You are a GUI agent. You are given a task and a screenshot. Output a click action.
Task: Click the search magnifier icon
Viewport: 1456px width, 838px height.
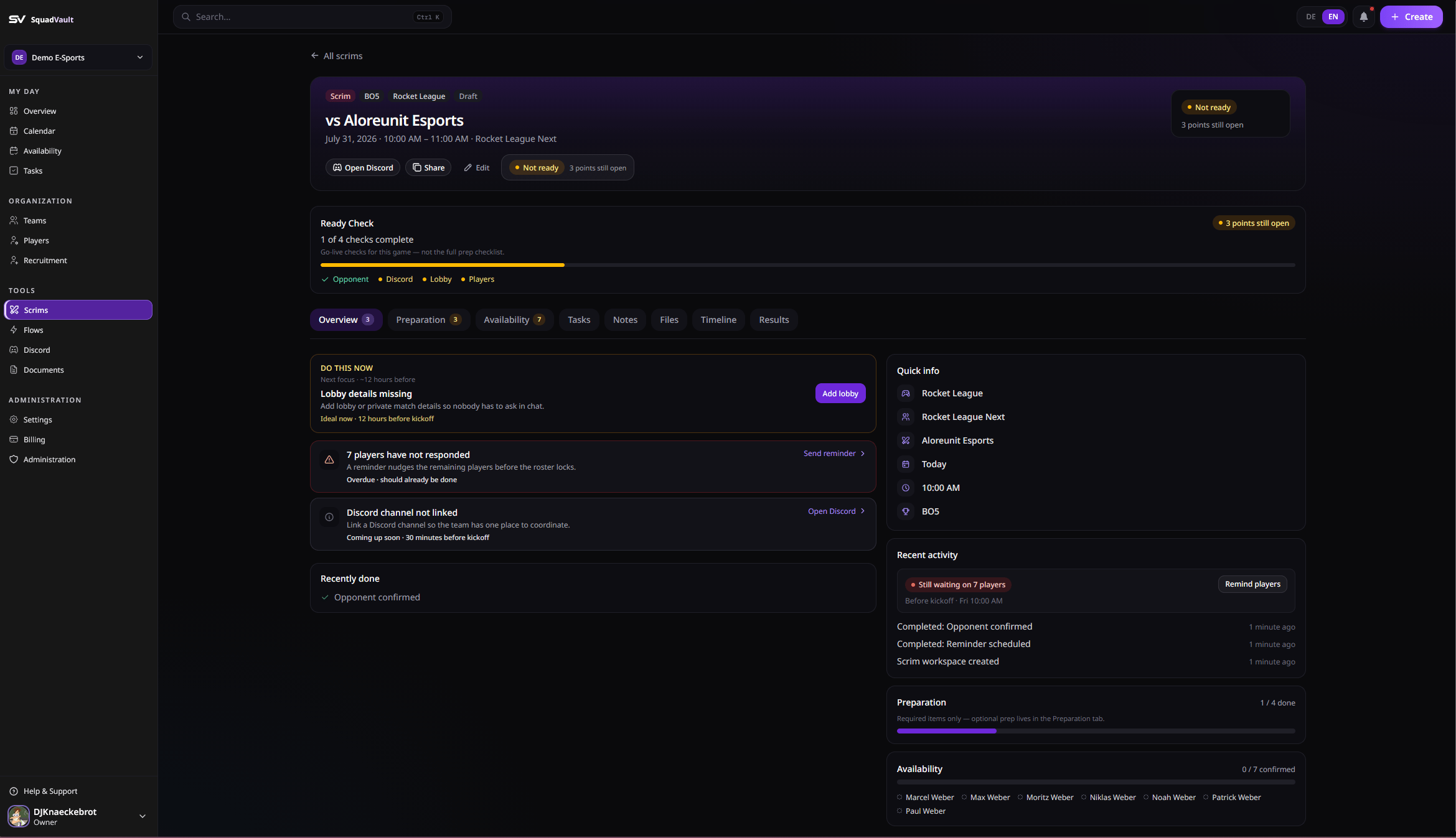(x=186, y=17)
